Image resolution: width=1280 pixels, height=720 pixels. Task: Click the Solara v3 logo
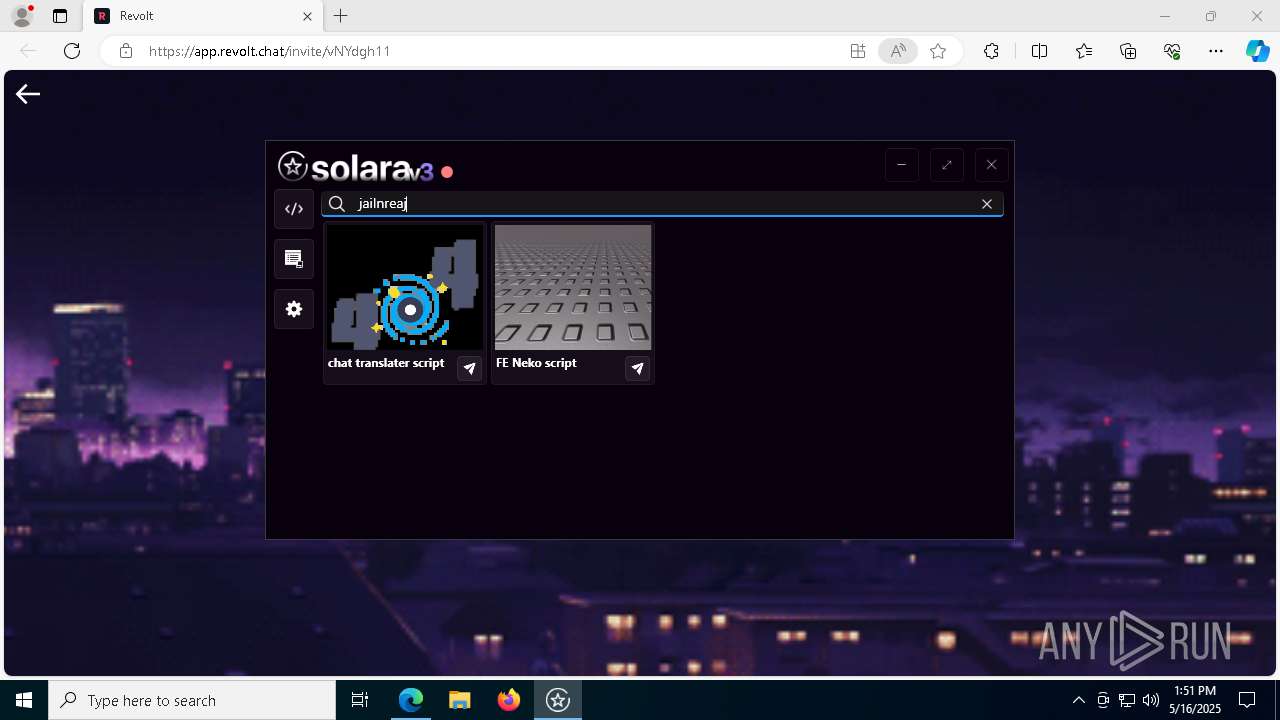coord(356,167)
